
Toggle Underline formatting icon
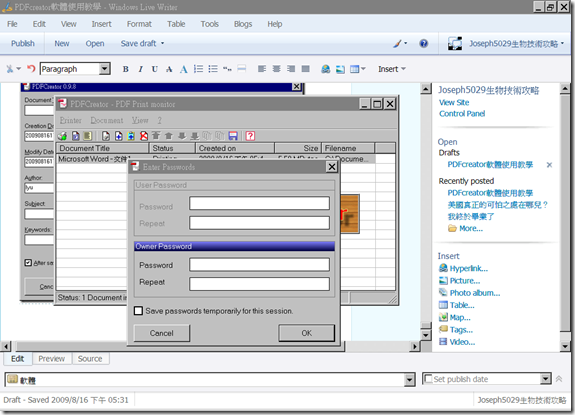point(155,69)
